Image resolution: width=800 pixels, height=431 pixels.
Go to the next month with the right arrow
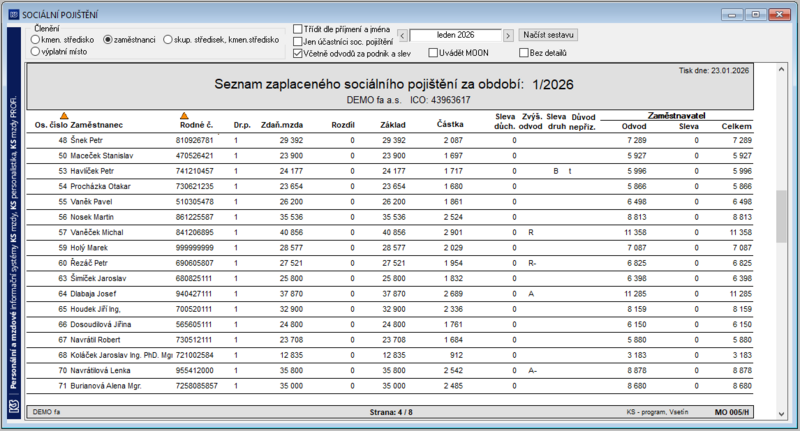508,35
